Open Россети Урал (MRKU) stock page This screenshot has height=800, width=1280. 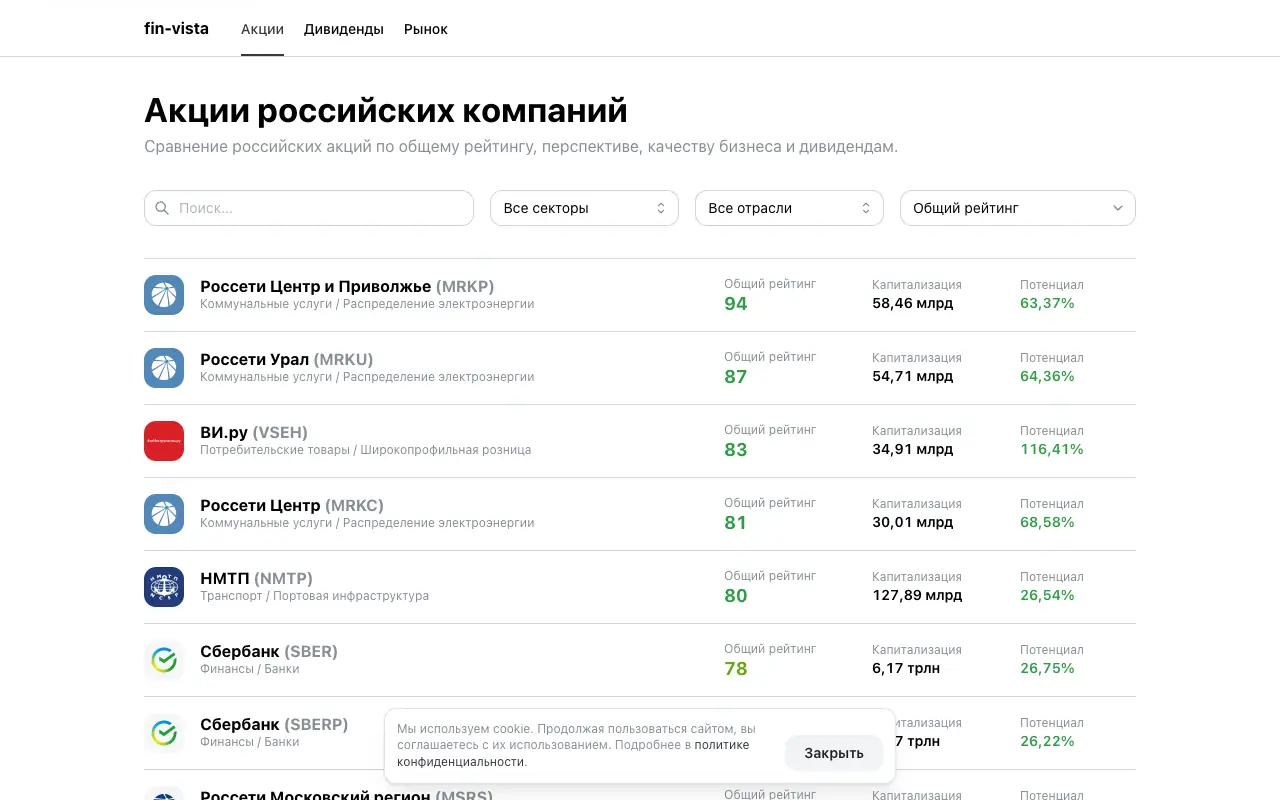(x=287, y=359)
